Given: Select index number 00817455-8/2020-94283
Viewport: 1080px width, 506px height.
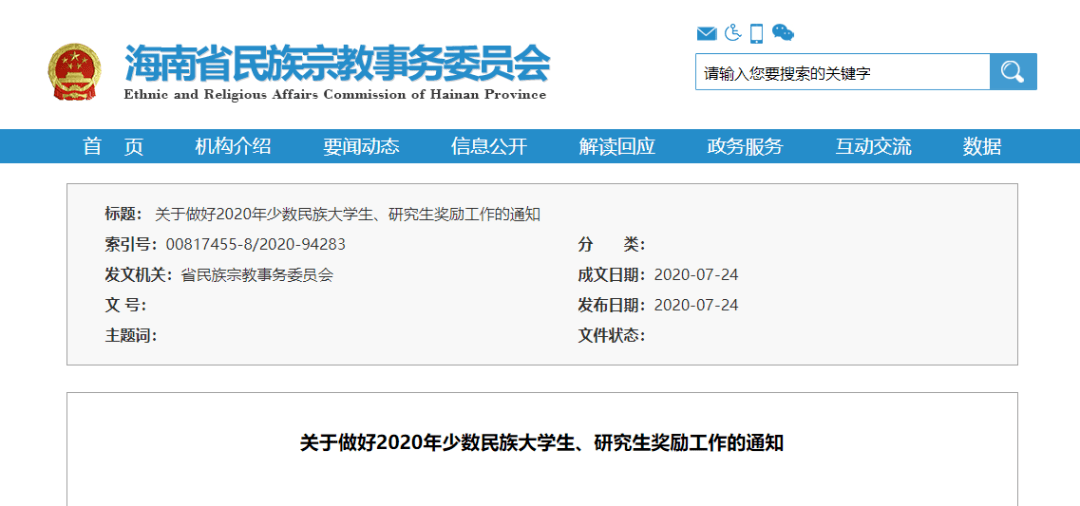Looking at the screenshot, I should pyautogui.click(x=256, y=244).
